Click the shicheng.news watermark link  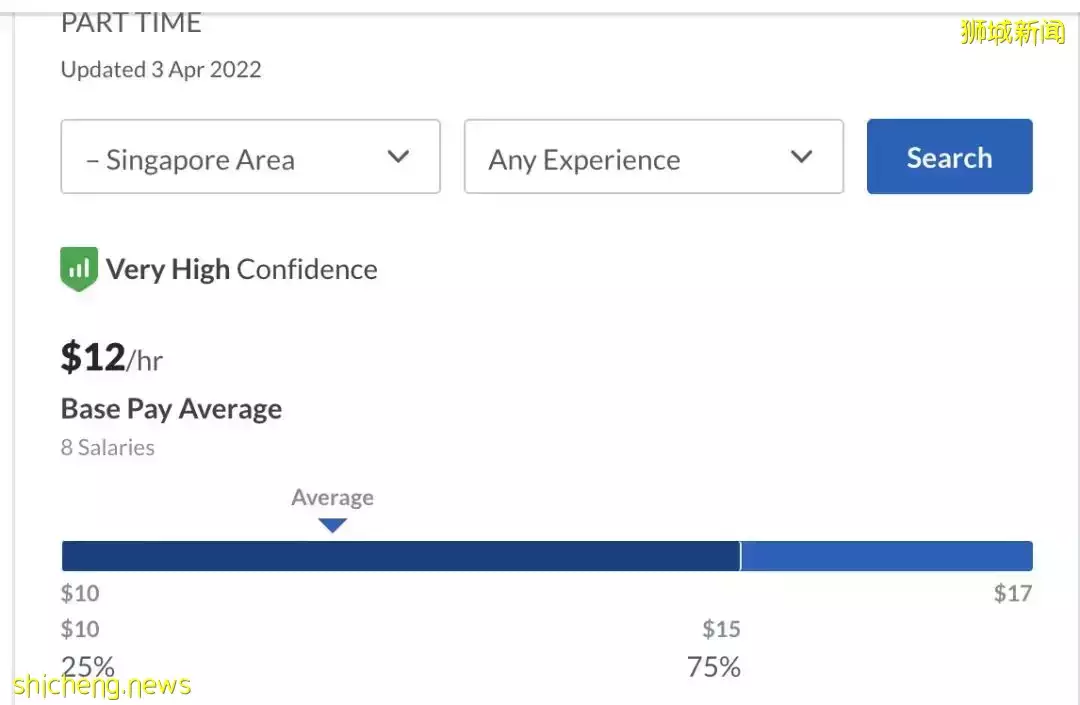(x=102, y=686)
